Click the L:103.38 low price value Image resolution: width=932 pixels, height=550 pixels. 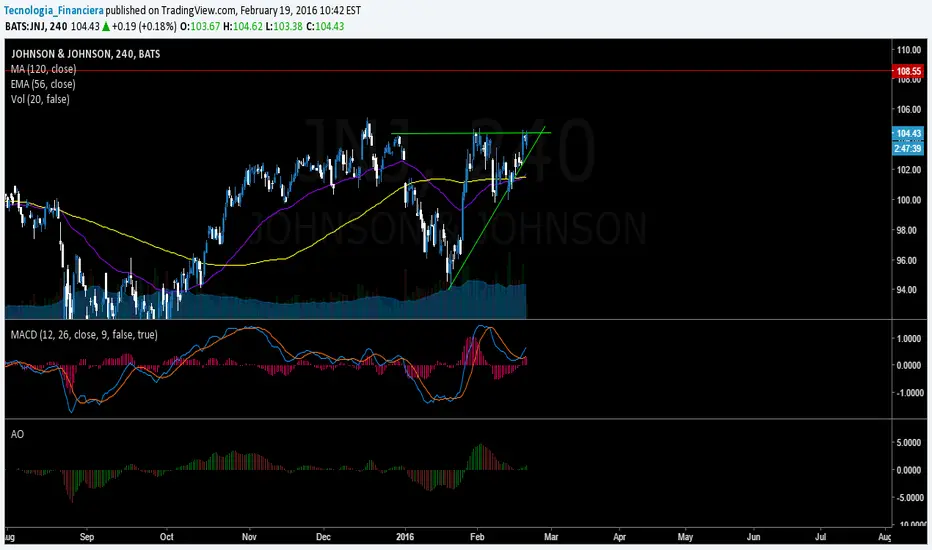[284, 26]
